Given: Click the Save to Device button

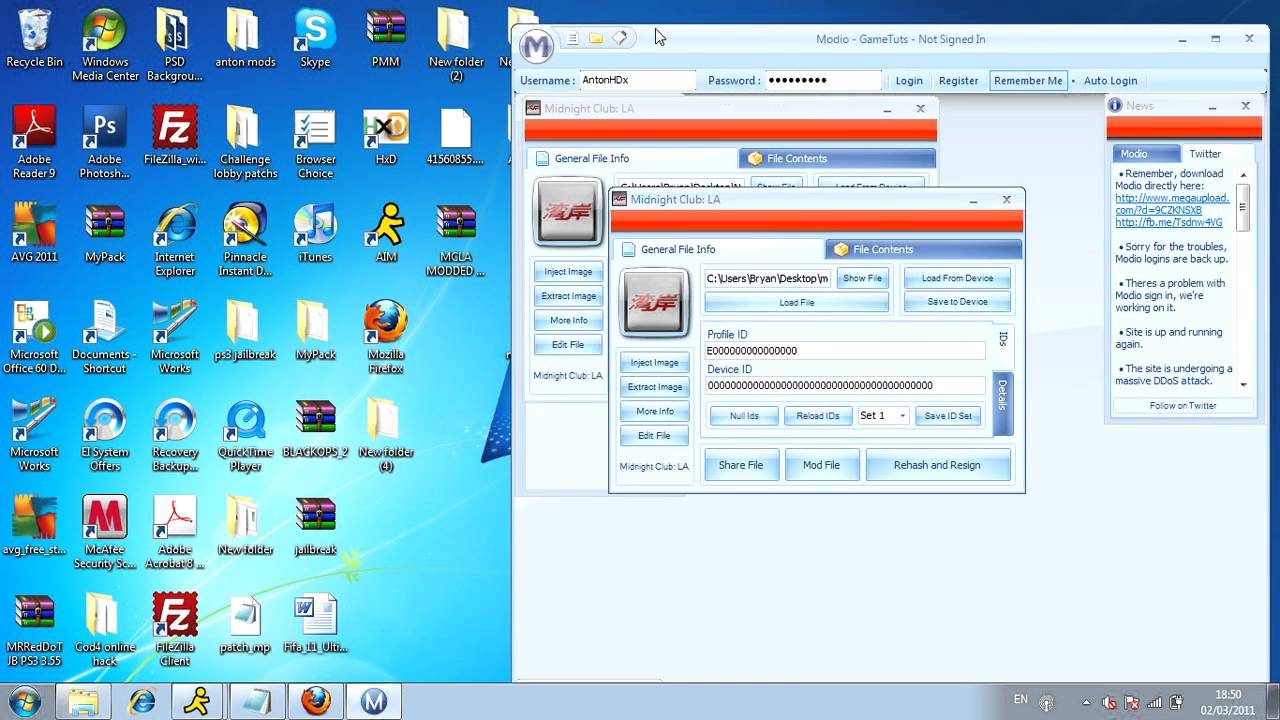Looking at the screenshot, I should [x=957, y=302].
